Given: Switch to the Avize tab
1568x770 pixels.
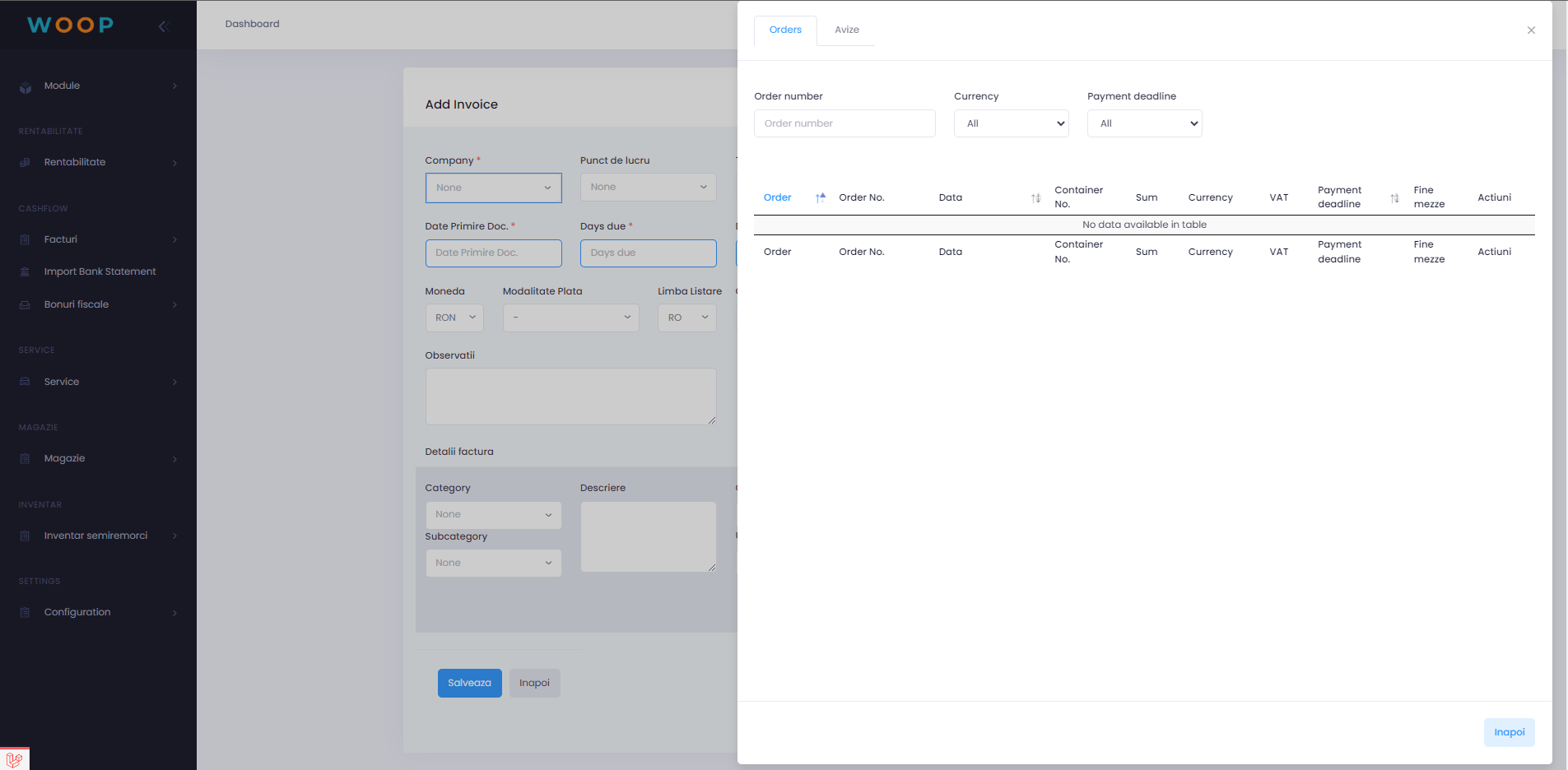Looking at the screenshot, I should pyautogui.click(x=846, y=30).
